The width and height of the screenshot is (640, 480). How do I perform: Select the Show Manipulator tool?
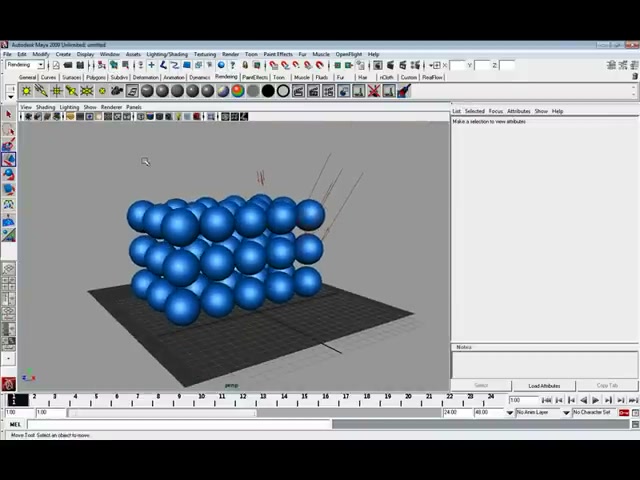pos(9,235)
